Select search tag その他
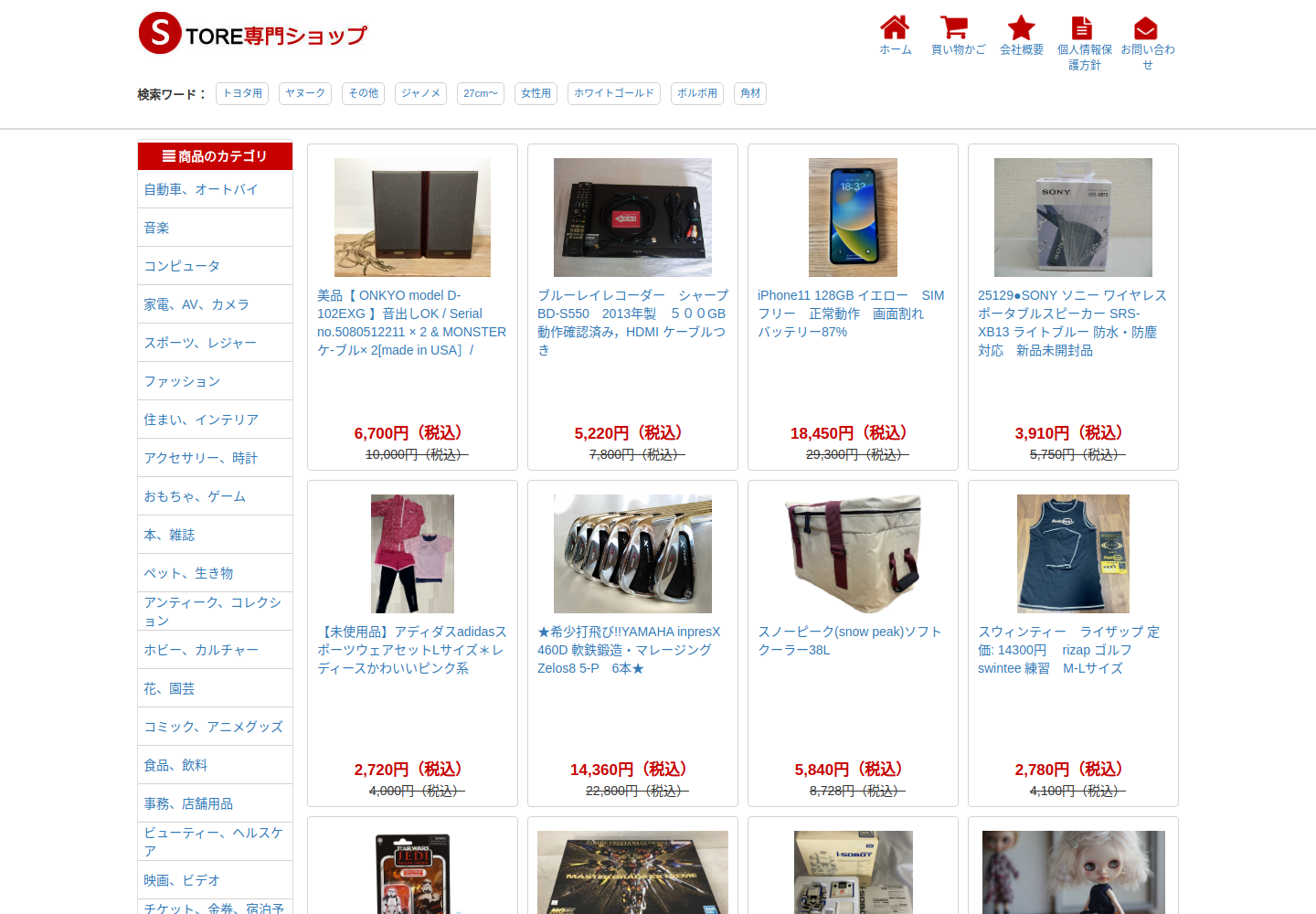 coord(364,93)
